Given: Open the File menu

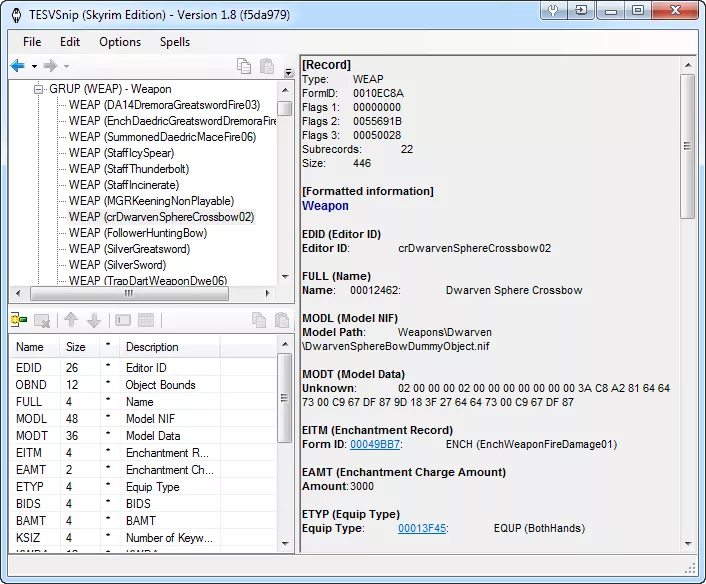Looking at the screenshot, I should point(32,42).
